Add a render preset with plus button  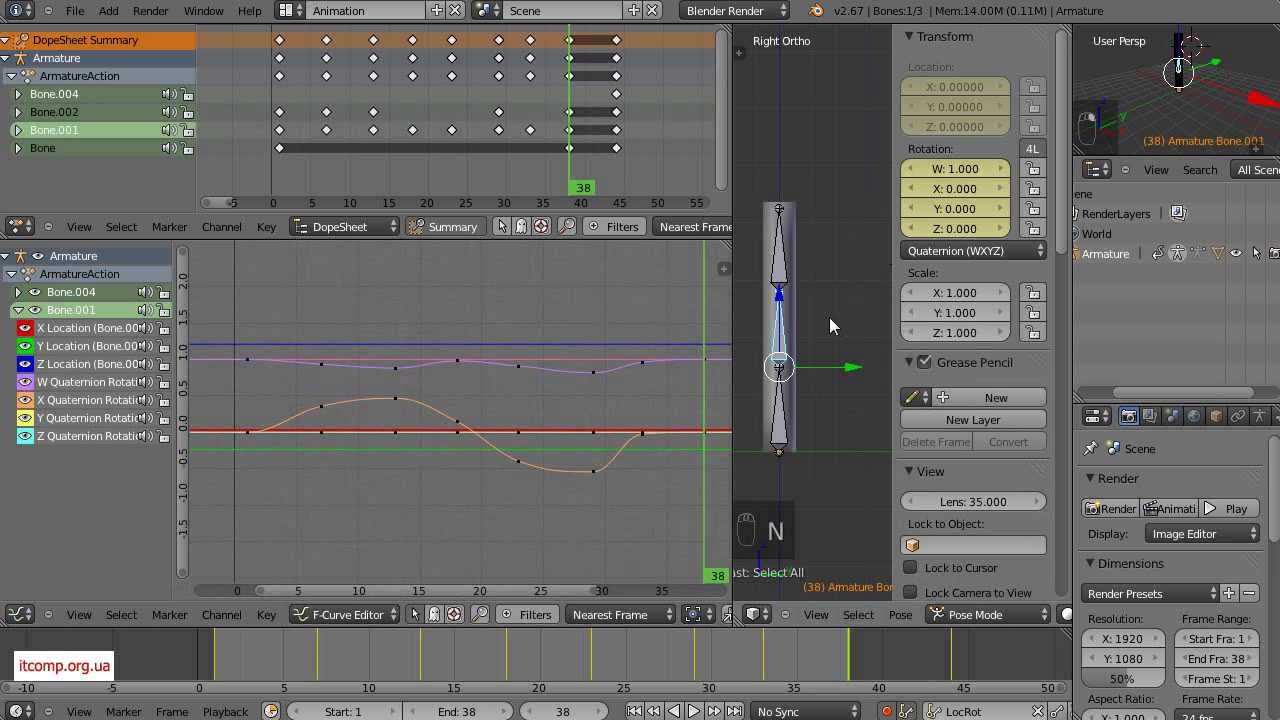click(1229, 594)
